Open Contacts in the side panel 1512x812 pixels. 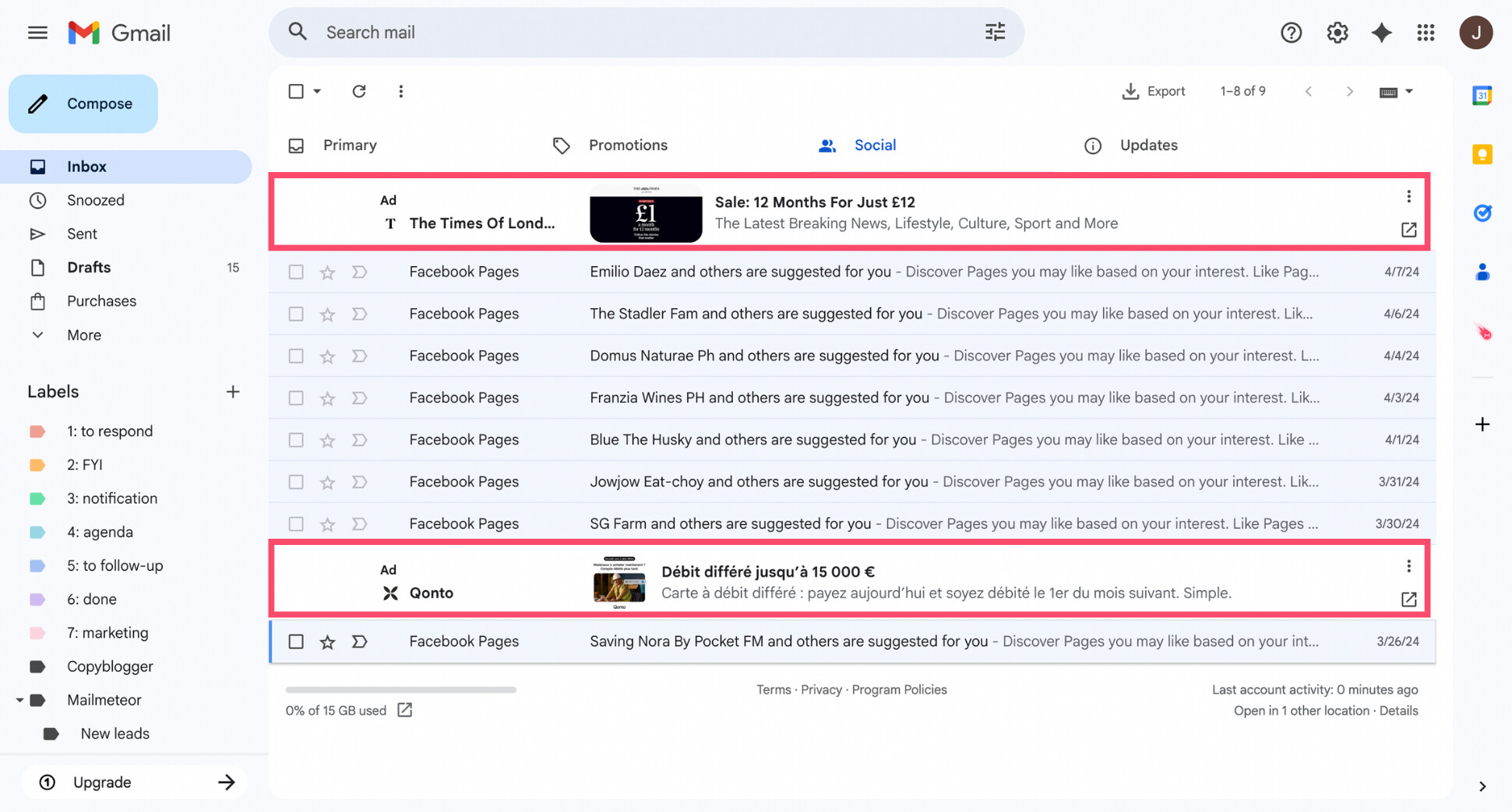[x=1482, y=271]
